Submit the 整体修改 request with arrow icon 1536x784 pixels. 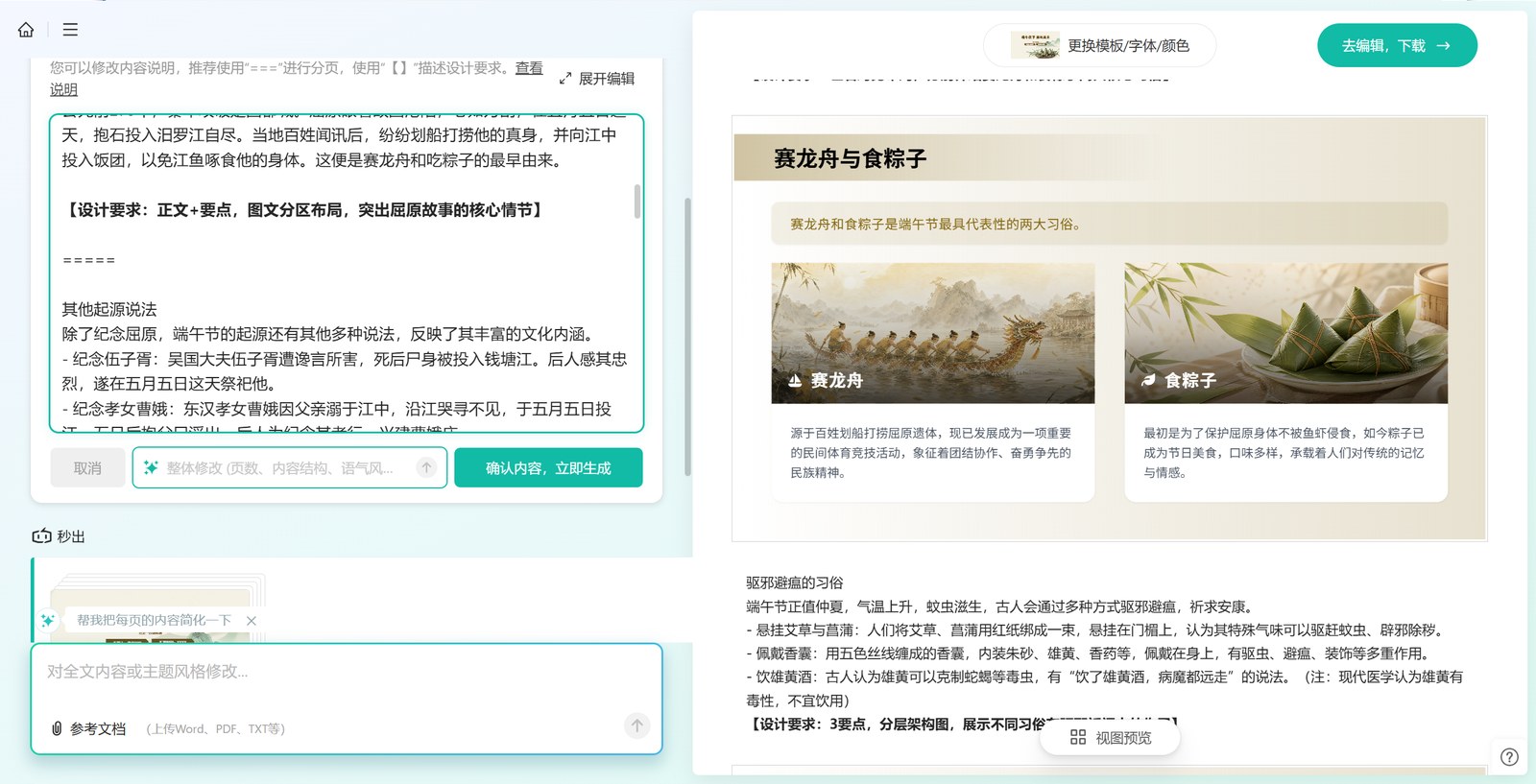(x=426, y=467)
